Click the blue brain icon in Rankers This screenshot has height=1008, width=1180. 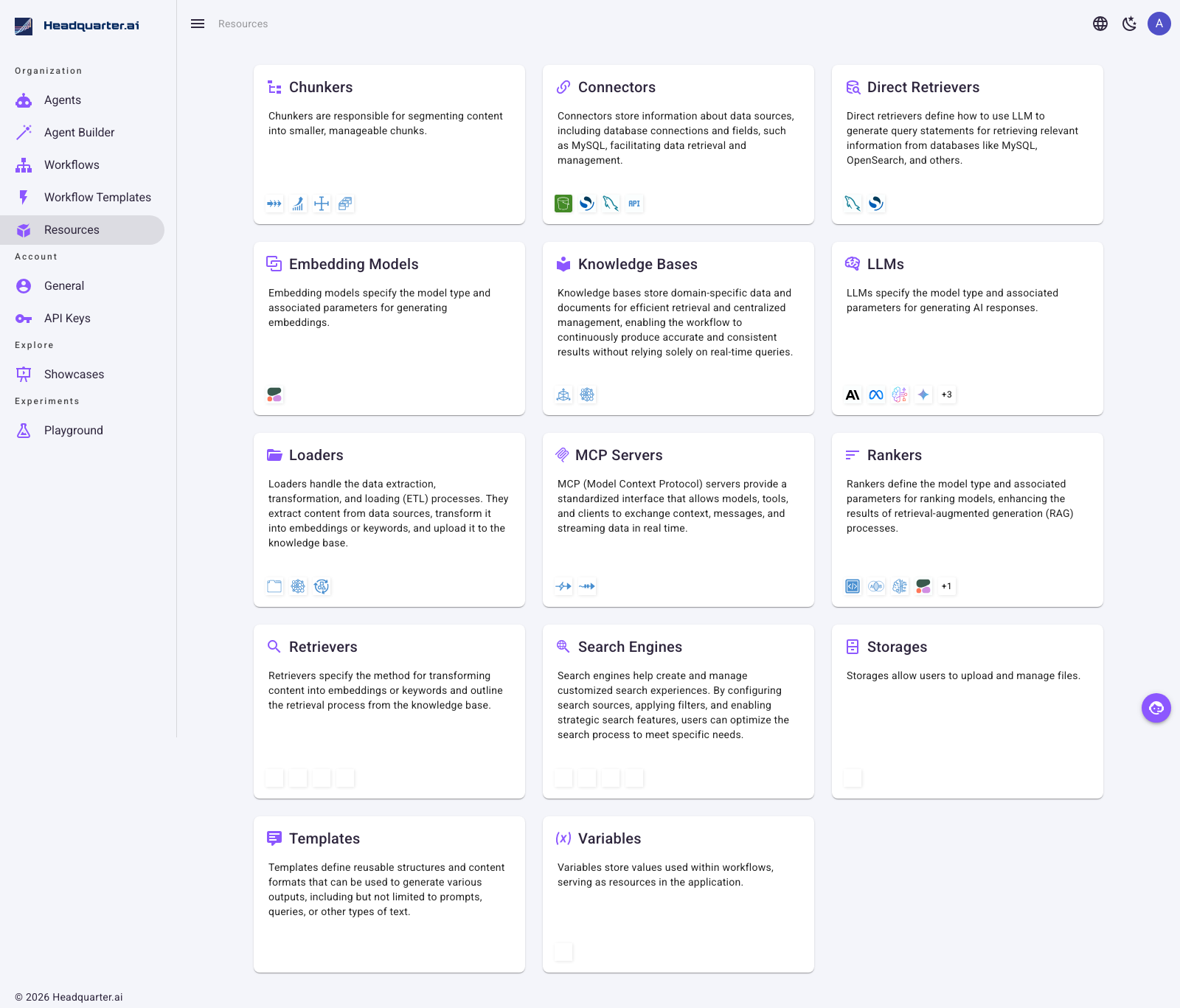click(x=900, y=586)
